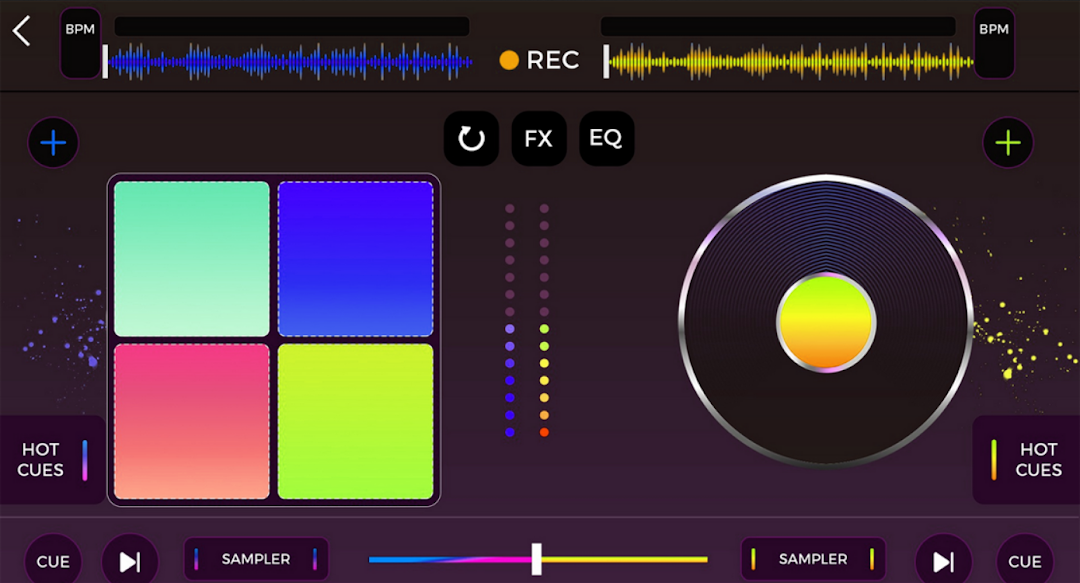Open the FX effects panel
The image size is (1080, 583).
tap(539, 139)
